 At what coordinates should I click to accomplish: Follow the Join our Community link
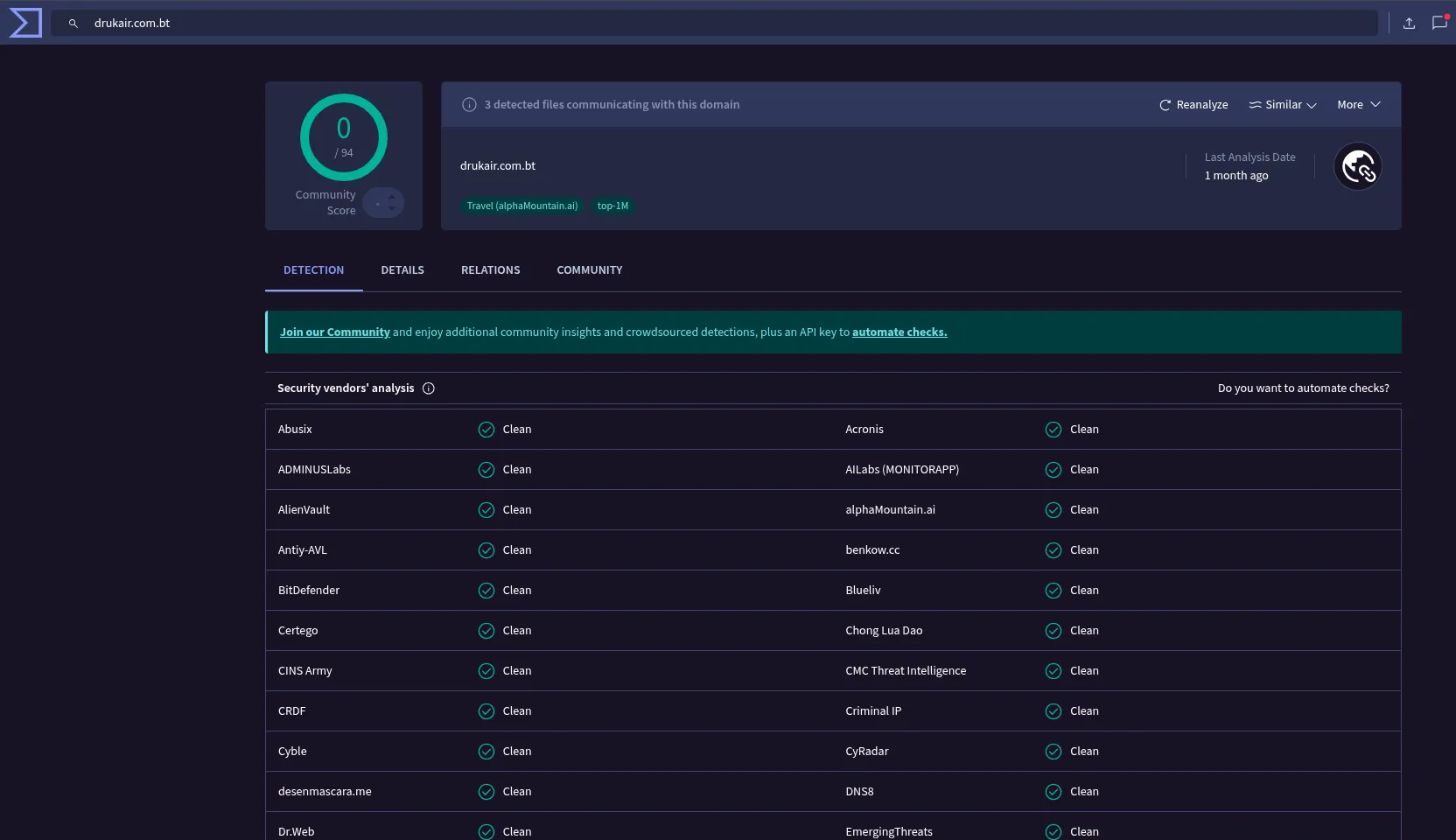[335, 332]
